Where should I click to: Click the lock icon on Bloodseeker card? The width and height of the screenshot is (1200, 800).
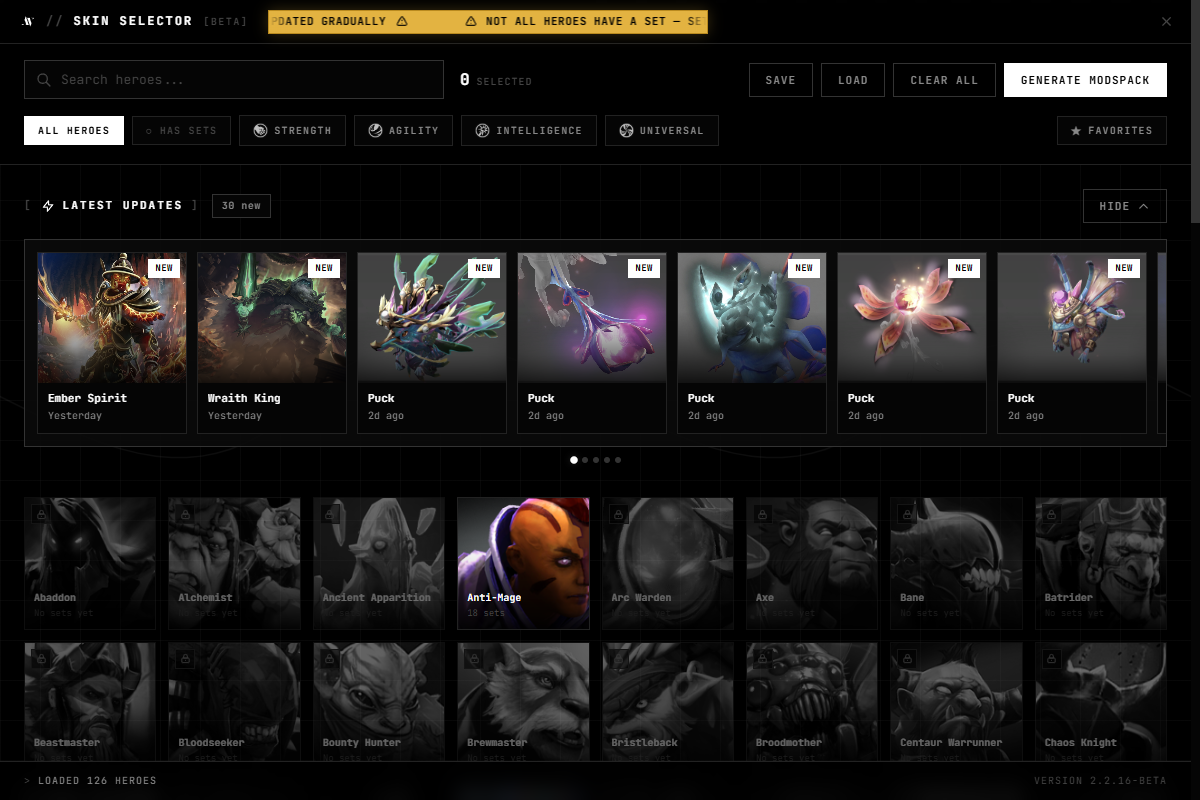click(184, 659)
